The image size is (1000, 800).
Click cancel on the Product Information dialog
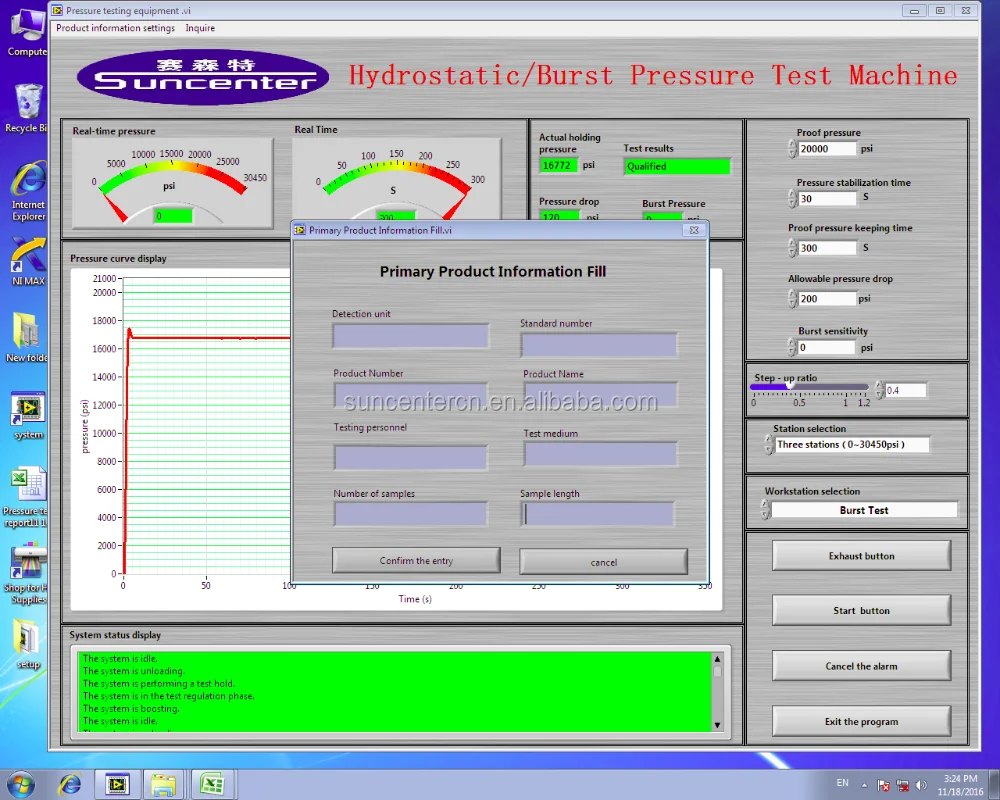pos(603,561)
